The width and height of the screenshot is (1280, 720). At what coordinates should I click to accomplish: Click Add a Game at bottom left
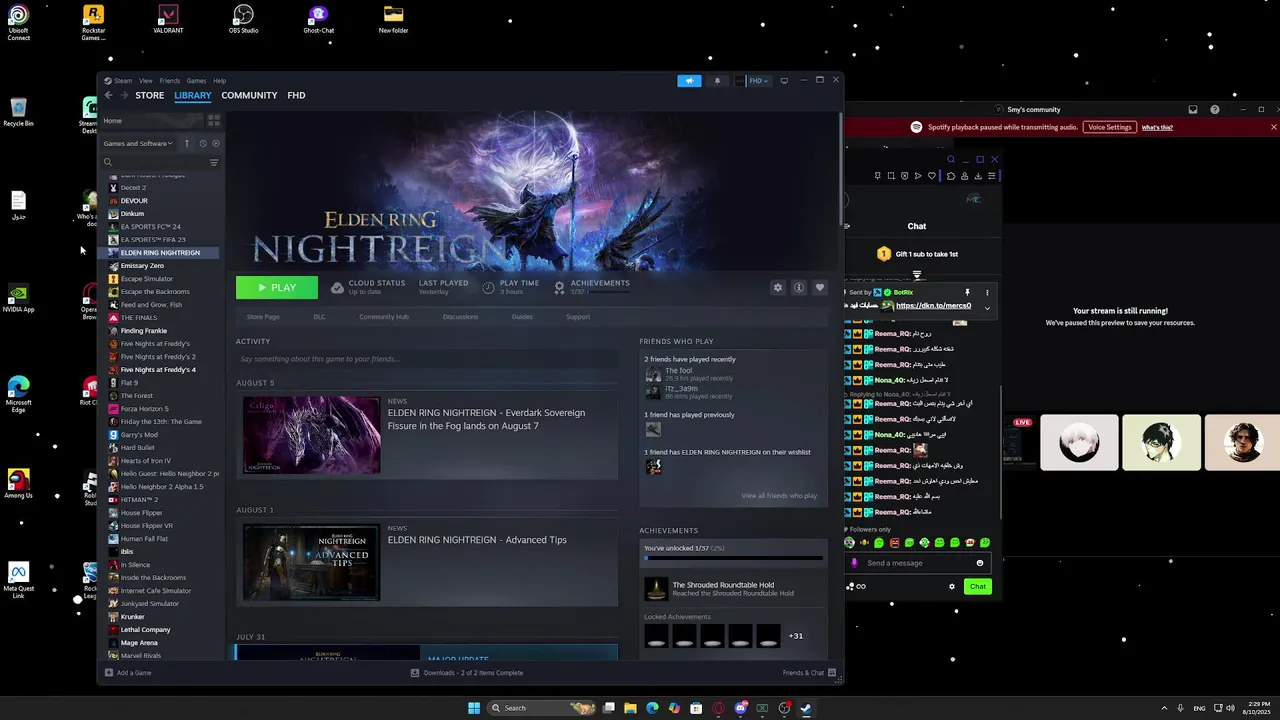coord(128,673)
